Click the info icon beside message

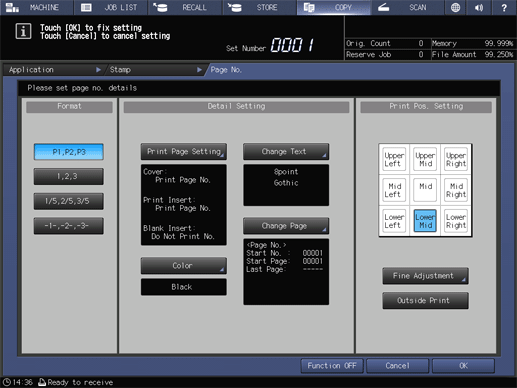pyautogui.click(x=23, y=31)
